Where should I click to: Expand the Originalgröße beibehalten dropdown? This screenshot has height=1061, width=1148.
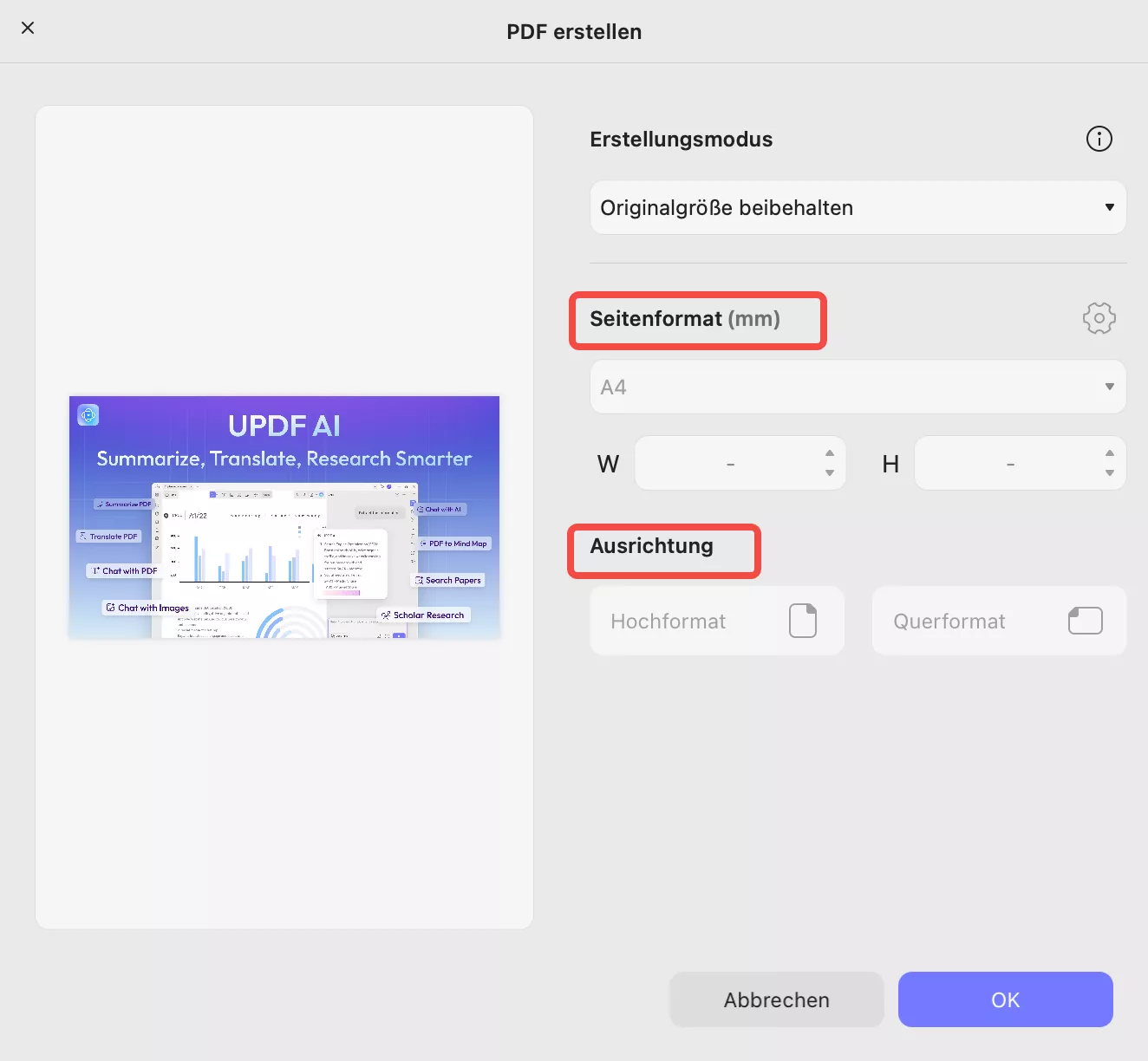pyautogui.click(x=858, y=207)
